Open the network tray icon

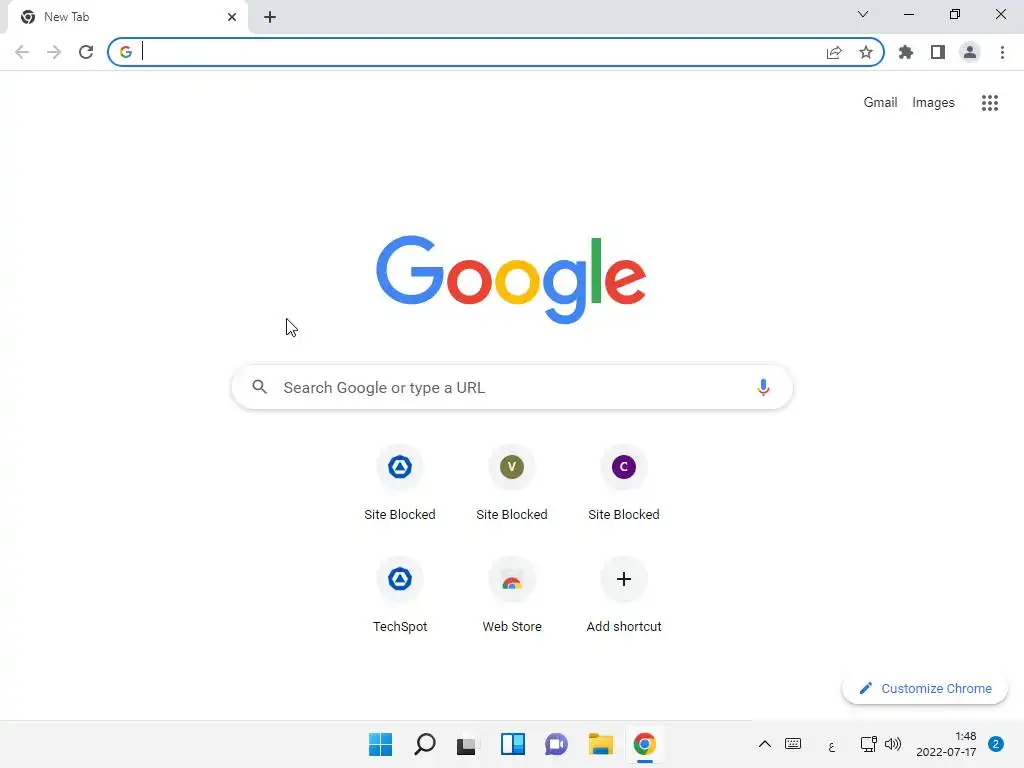[869, 744]
